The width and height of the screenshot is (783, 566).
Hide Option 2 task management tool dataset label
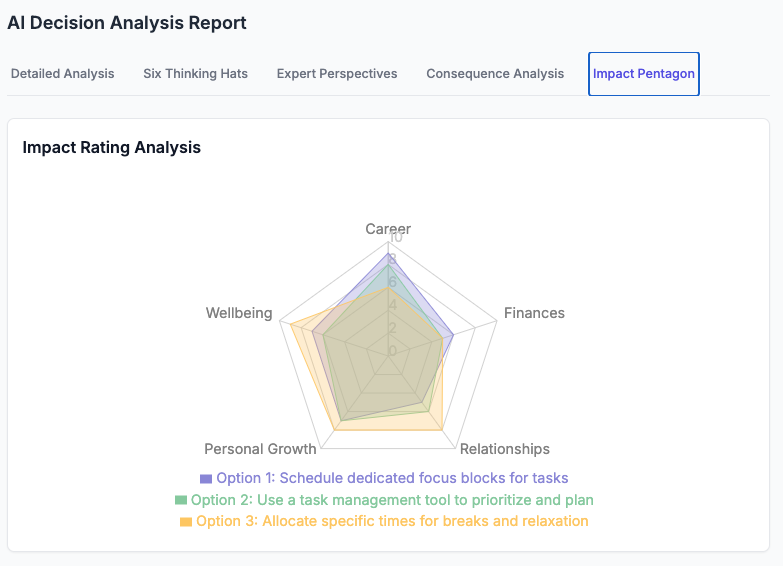[x=392, y=500]
